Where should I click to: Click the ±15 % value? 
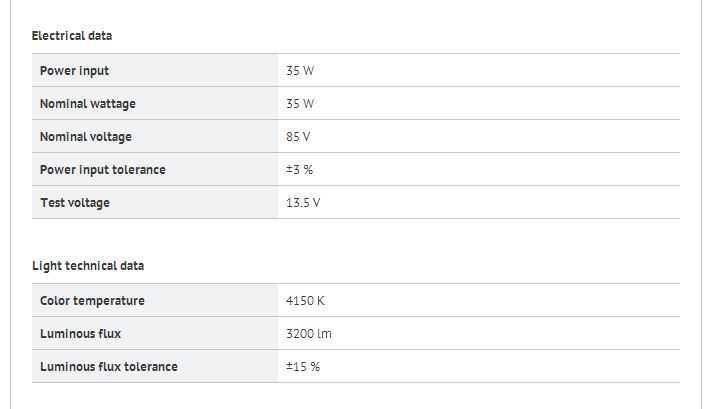coord(303,367)
